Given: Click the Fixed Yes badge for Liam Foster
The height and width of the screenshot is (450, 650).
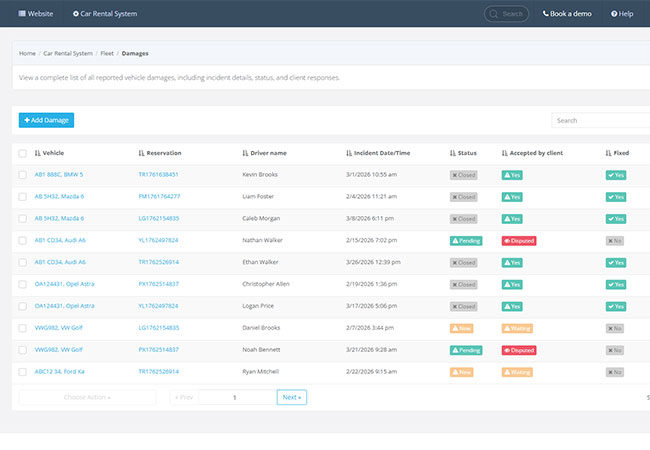Looking at the screenshot, I should pos(616,197).
